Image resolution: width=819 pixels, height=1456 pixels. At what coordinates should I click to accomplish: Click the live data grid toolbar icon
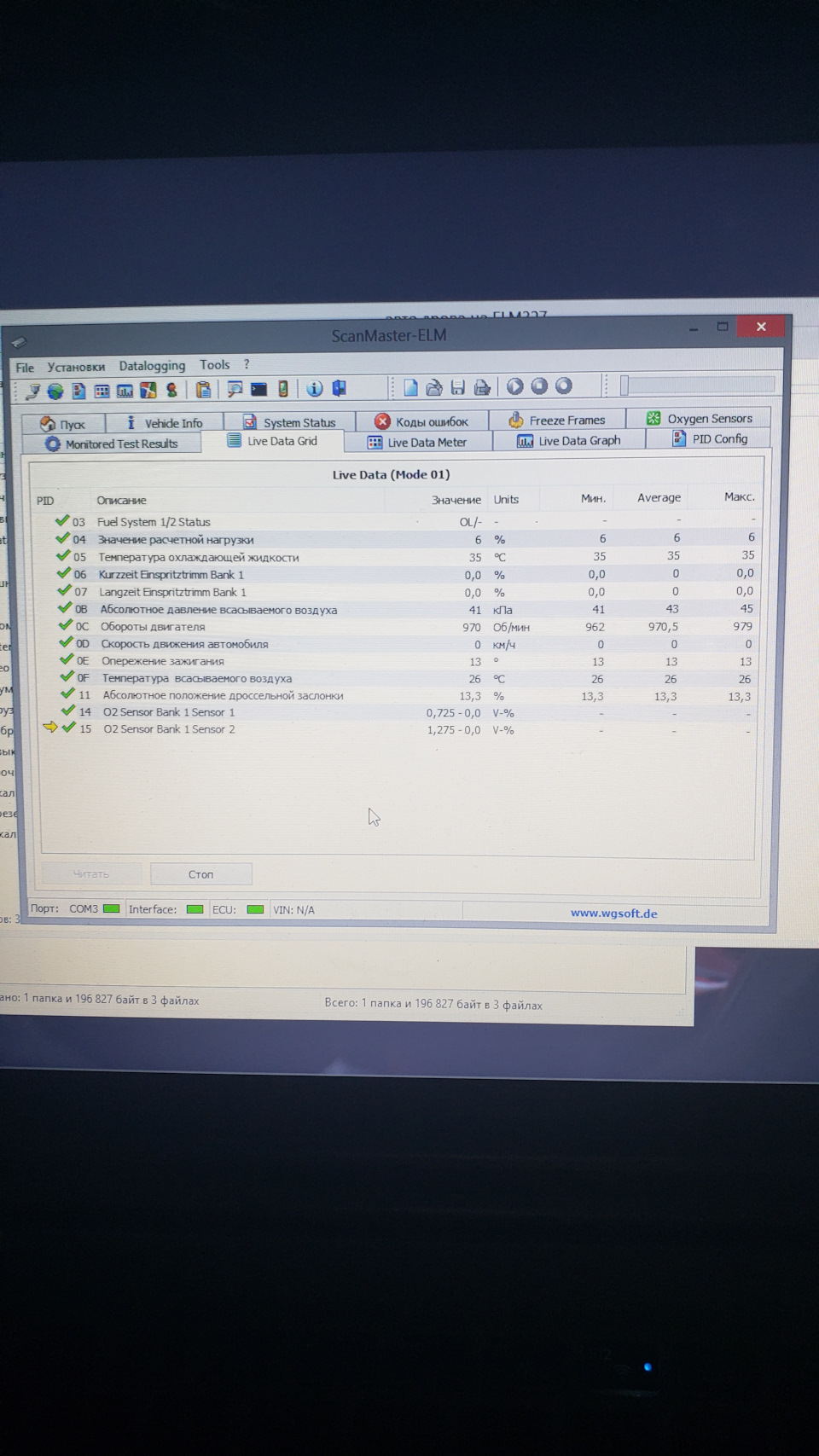pyautogui.click(x=102, y=392)
